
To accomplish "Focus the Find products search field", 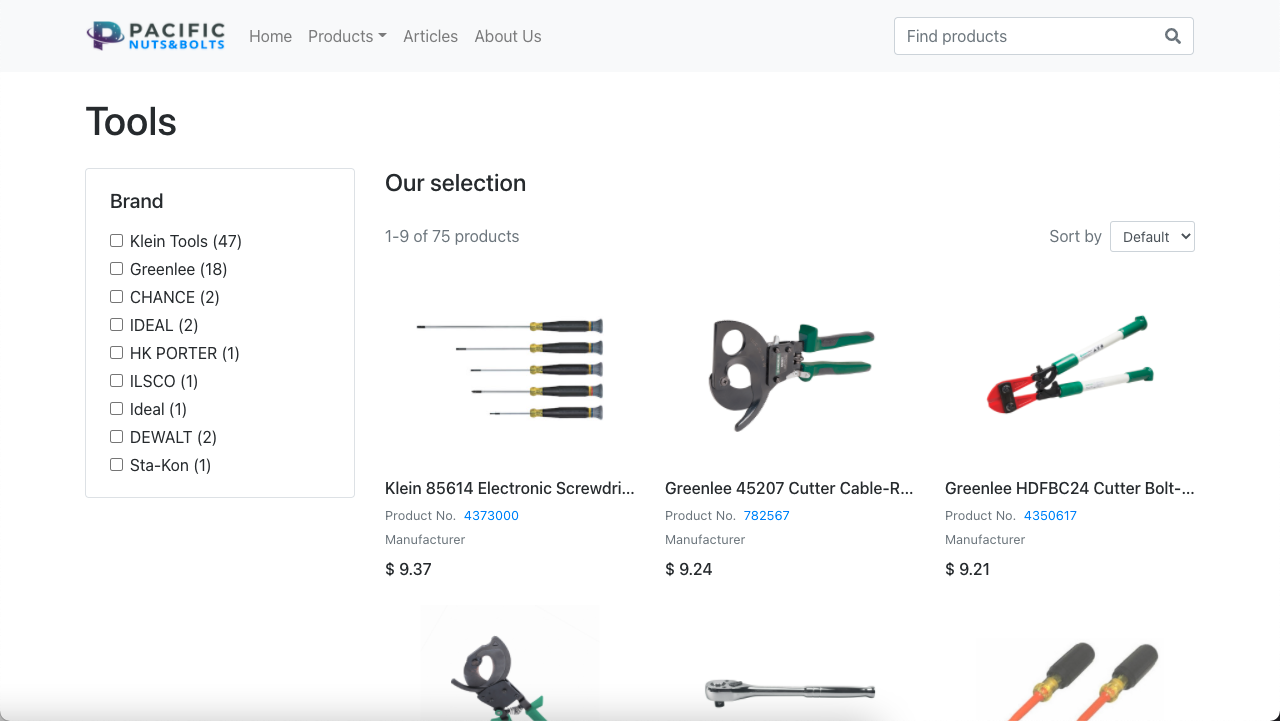I will [x=1024, y=36].
